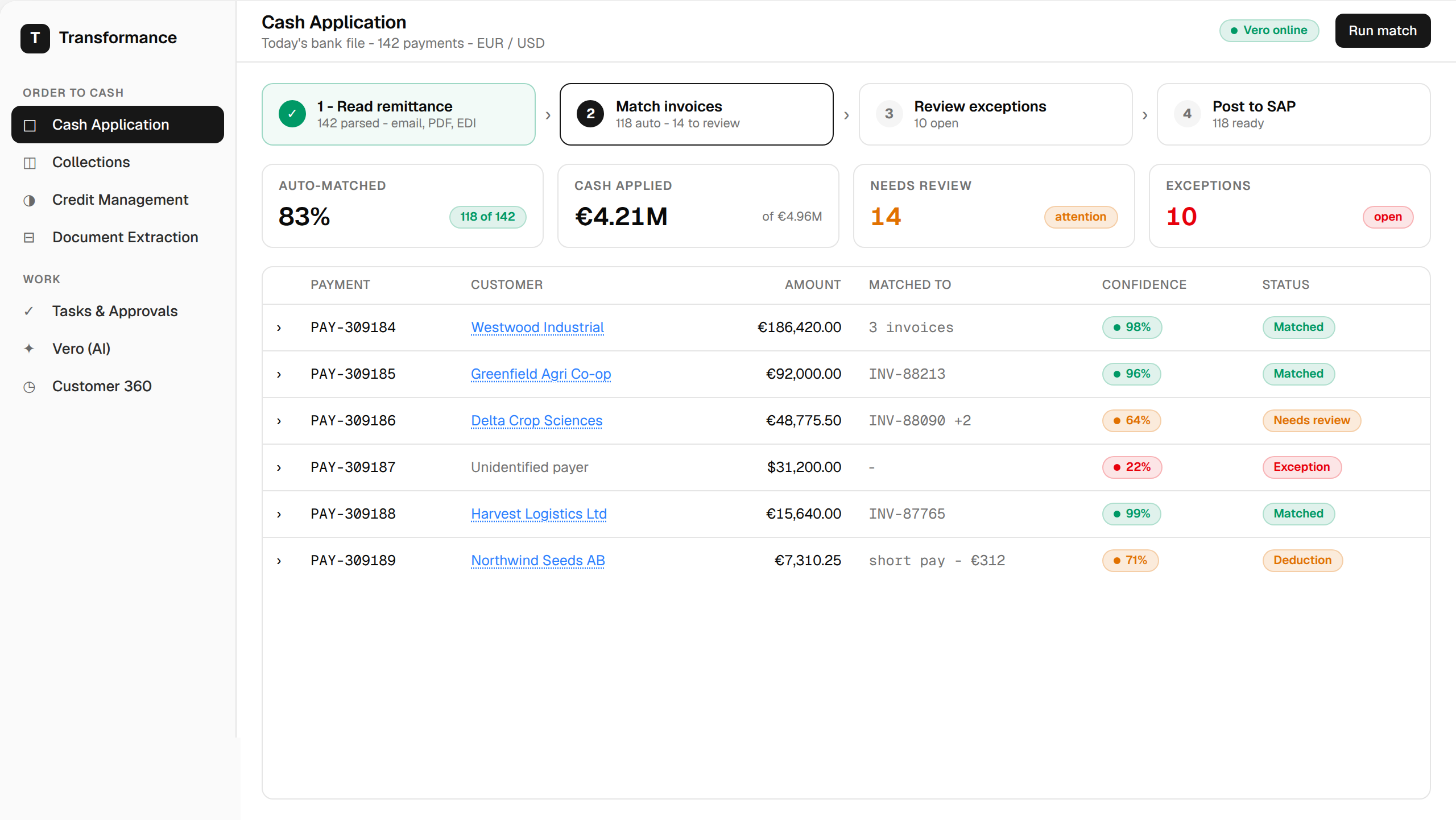Click the 96% confidence badge

click(x=1132, y=374)
